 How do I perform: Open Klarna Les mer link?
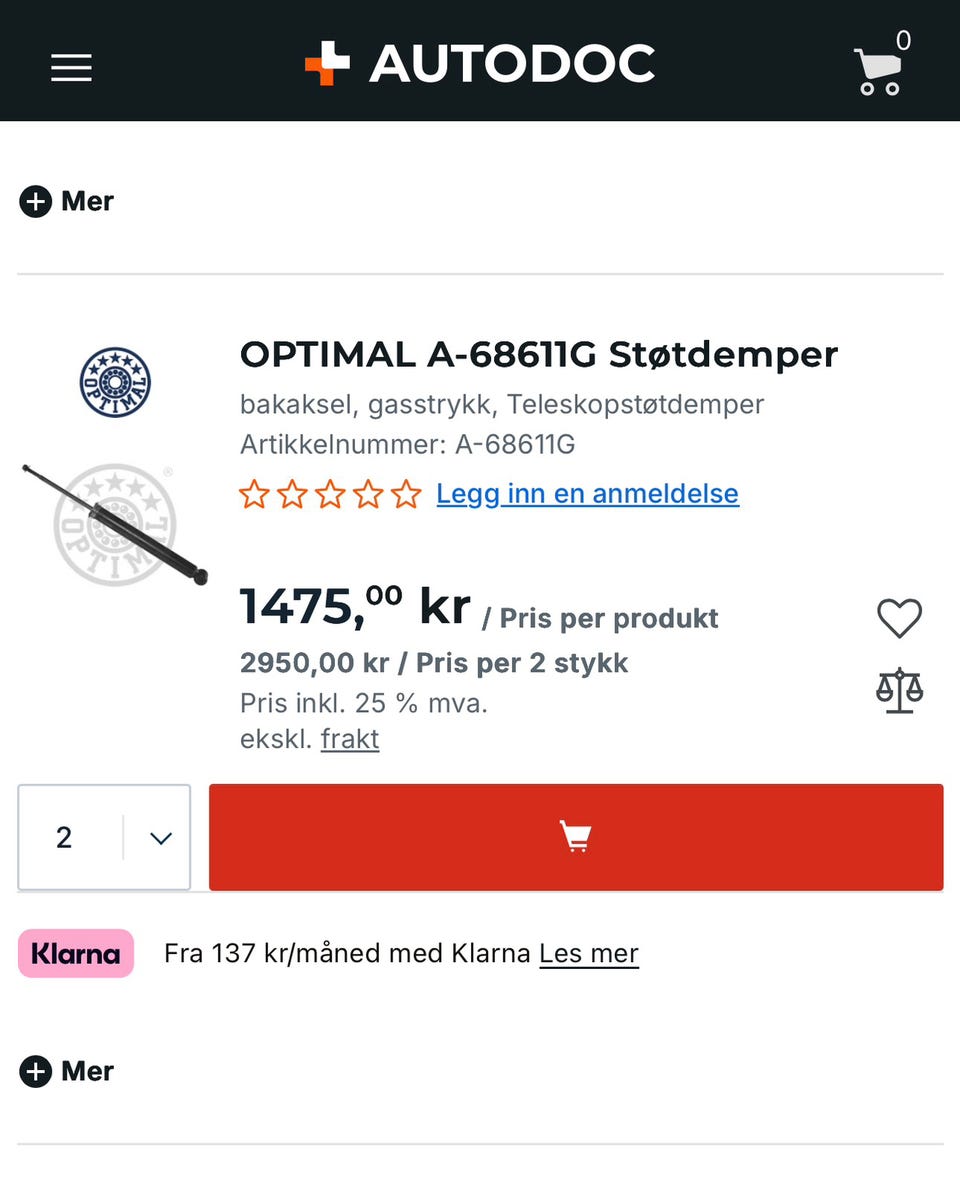(x=589, y=954)
